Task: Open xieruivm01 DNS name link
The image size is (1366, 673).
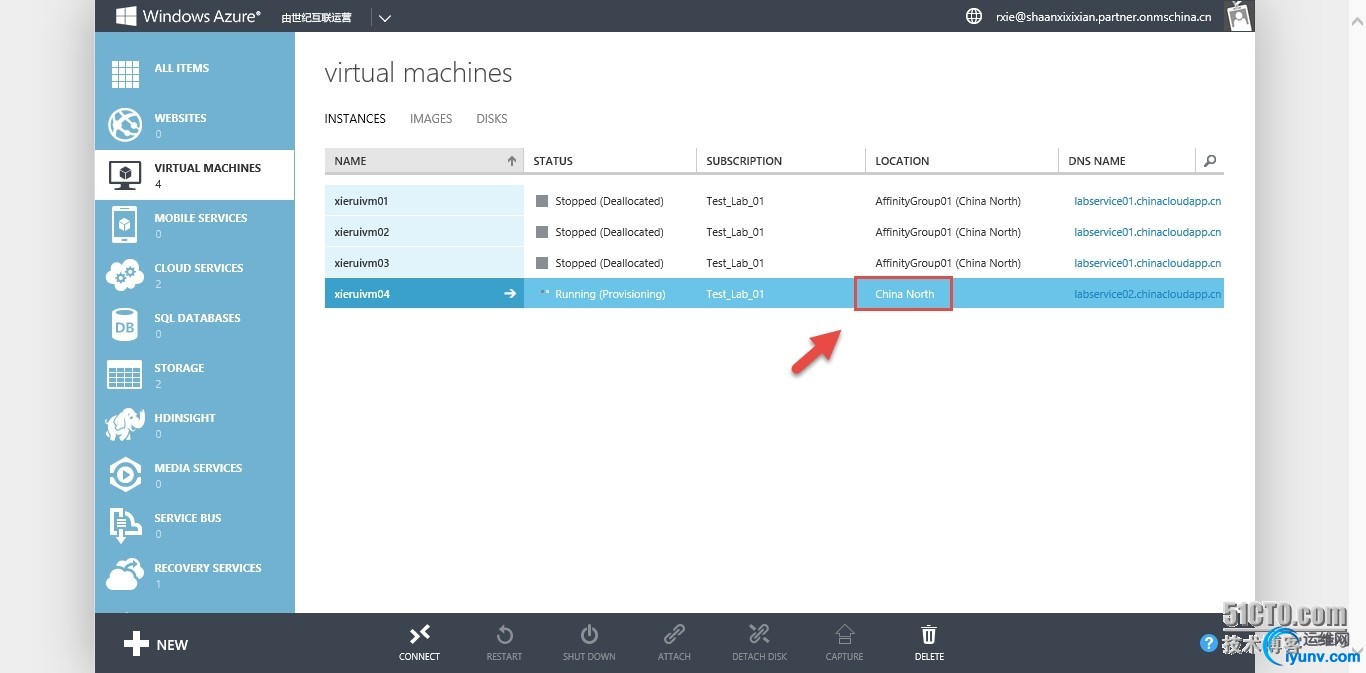Action: pos(1148,201)
